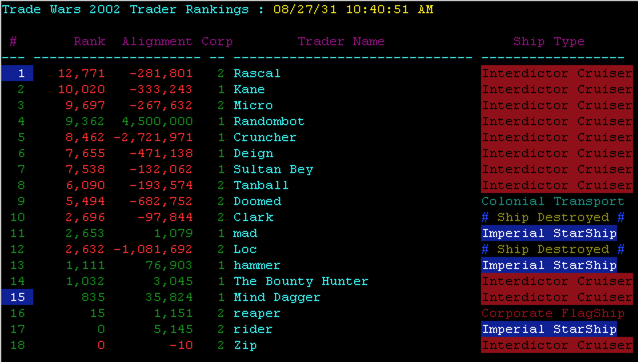
Task: Click rank value '9,362'
Action: pos(85,121)
